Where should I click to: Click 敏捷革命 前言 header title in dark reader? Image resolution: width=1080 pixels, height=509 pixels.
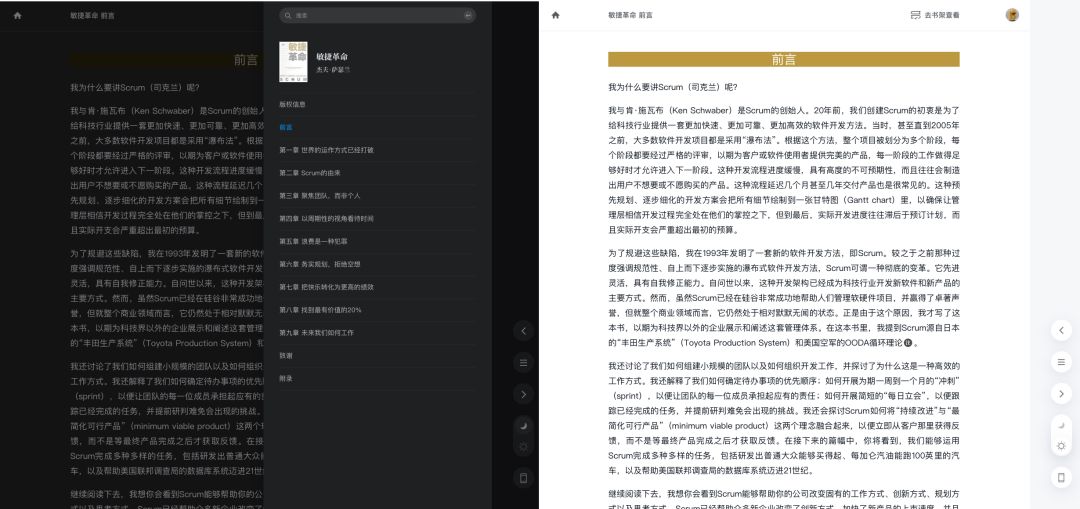tap(92, 15)
